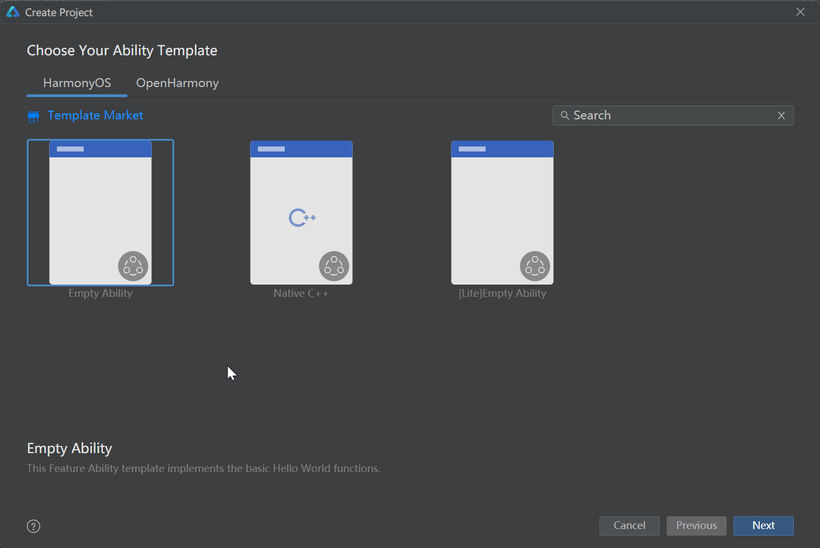Screen dimensions: 820x548
Task: Click the Cancel button
Action: coord(629,526)
